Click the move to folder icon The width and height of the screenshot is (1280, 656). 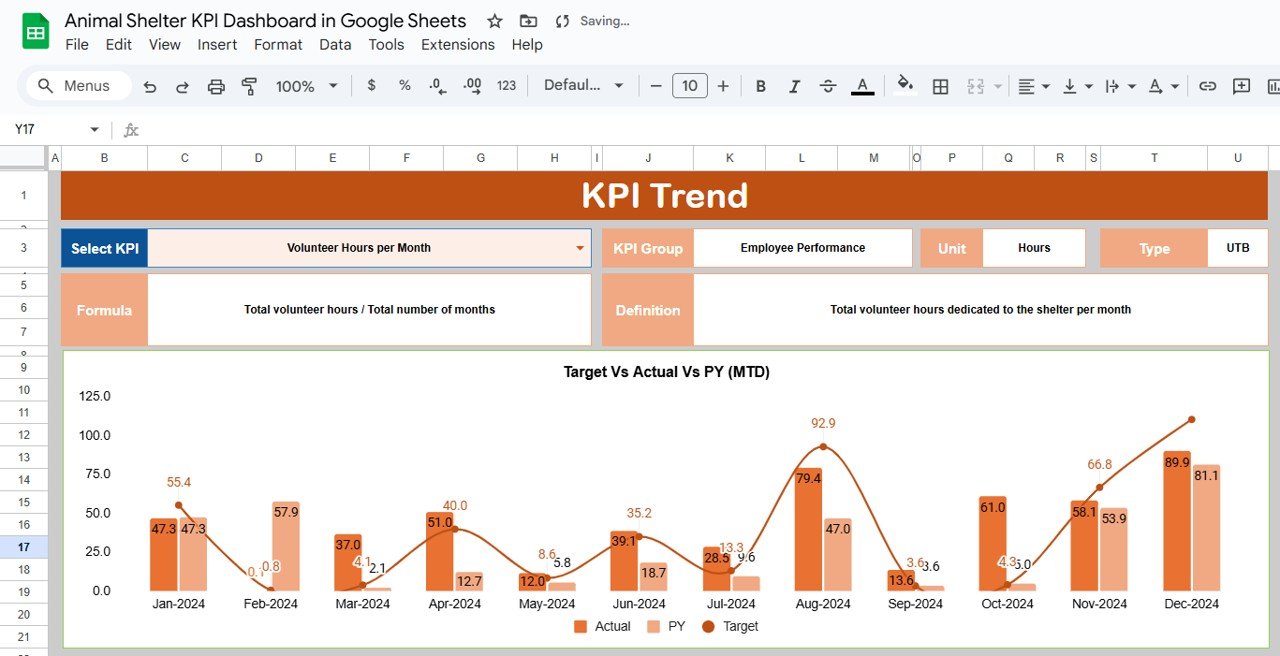(x=528, y=21)
